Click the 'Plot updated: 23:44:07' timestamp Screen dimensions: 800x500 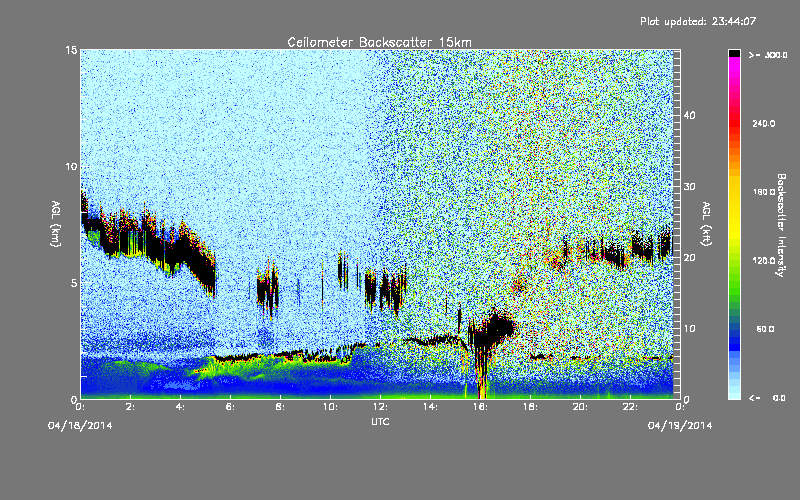698,21
